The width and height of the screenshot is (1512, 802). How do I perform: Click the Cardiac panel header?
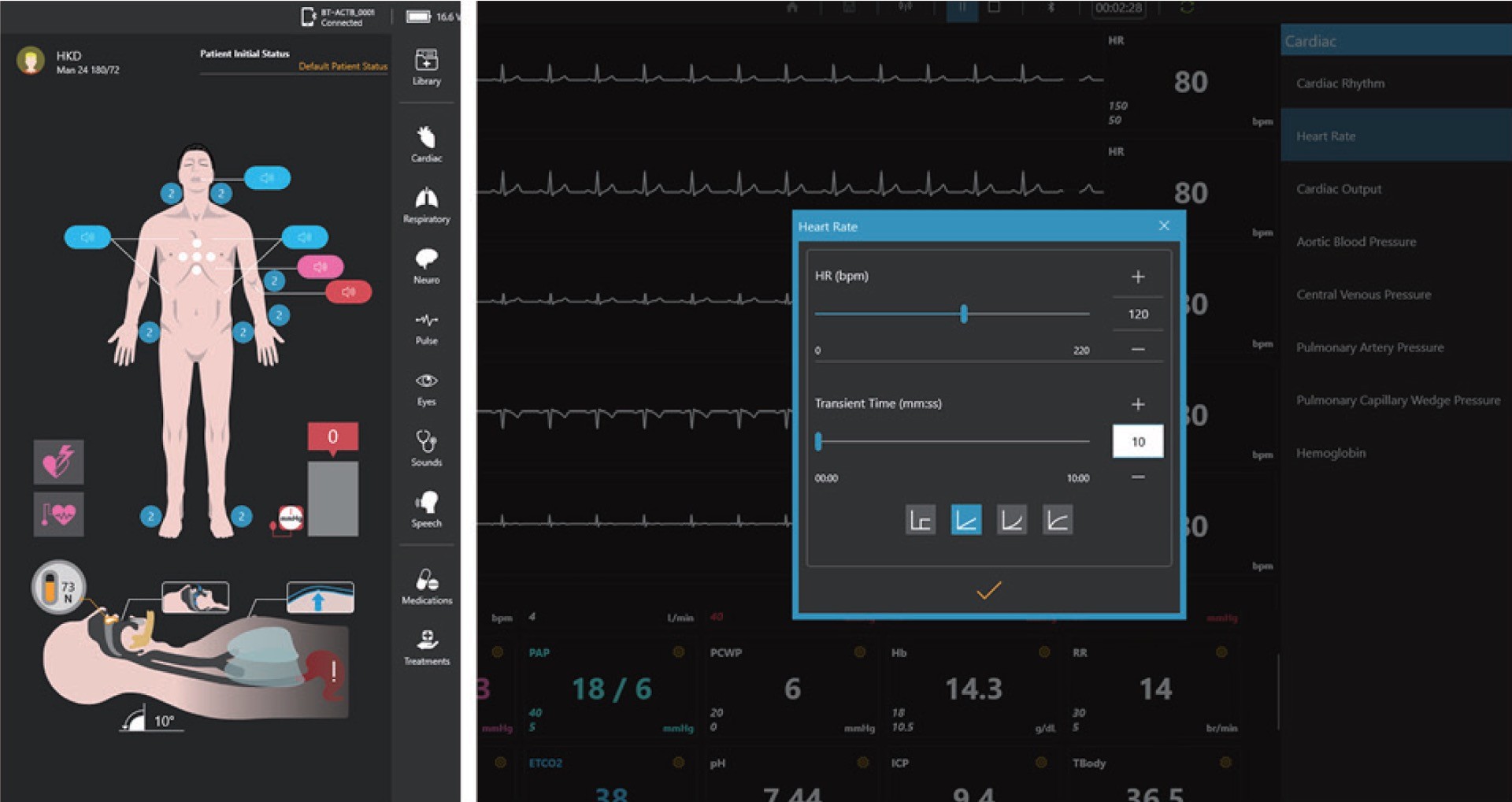1396,40
